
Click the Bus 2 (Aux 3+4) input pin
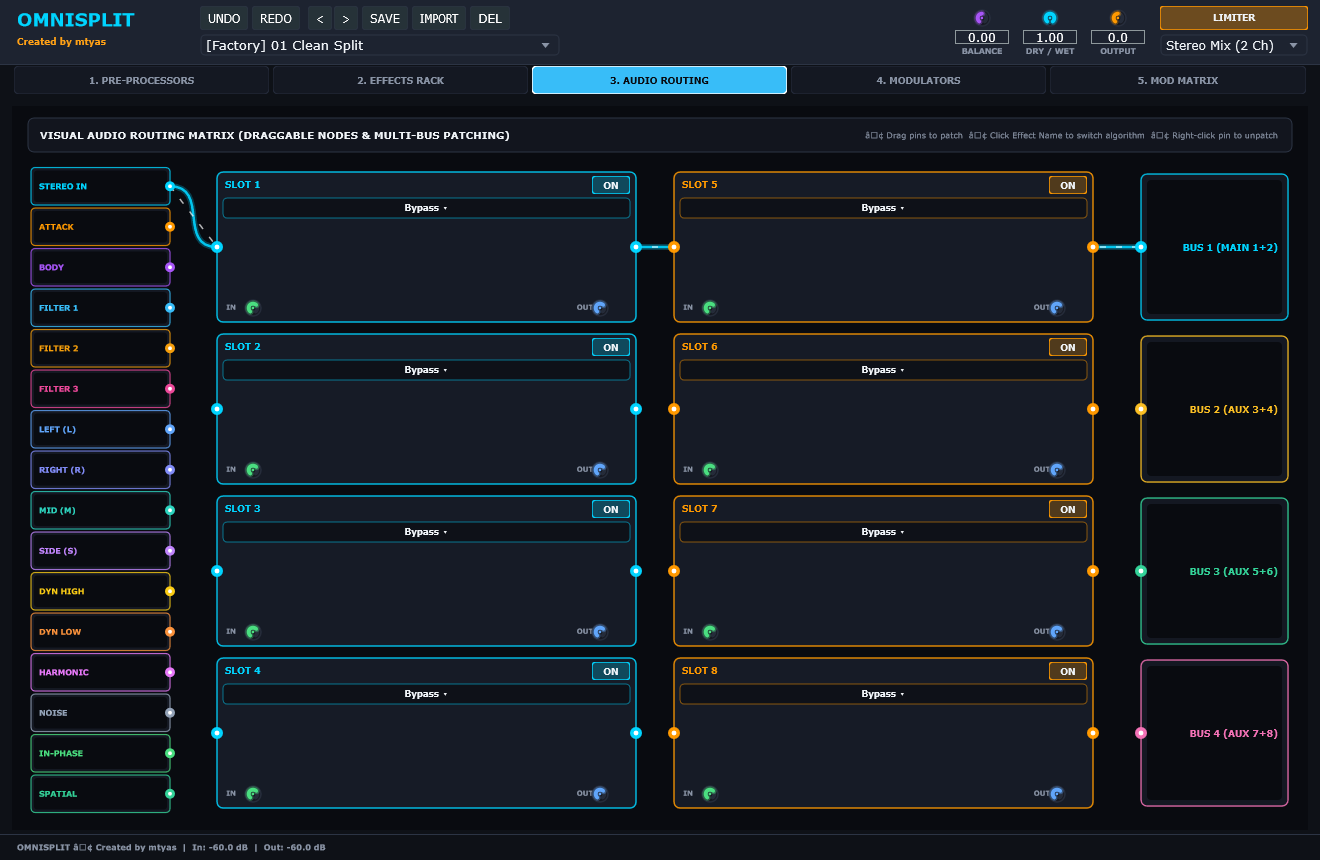pos(1141,409)
